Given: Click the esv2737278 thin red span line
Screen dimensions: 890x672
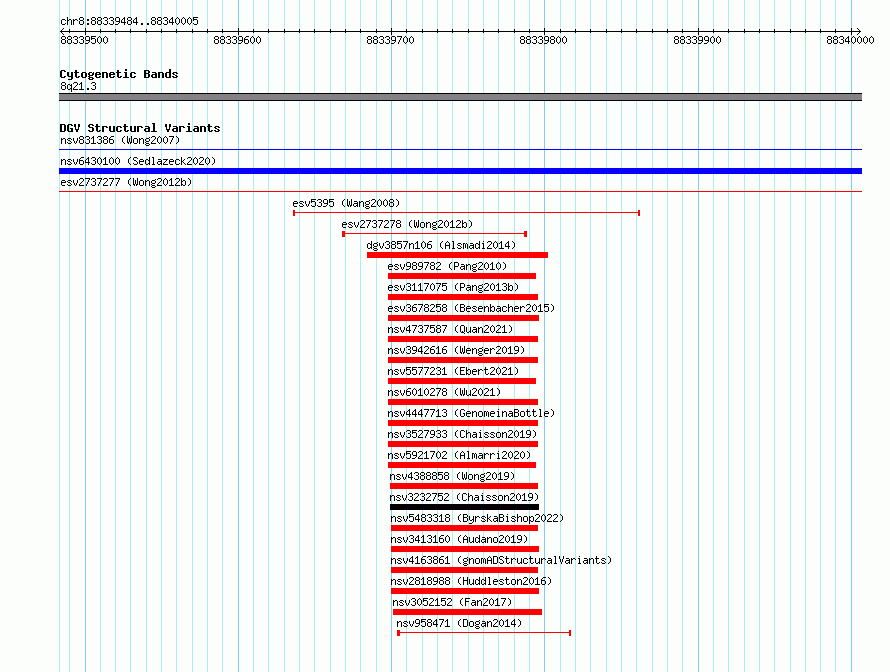Looking at the screenshot, I should point(435,234).
